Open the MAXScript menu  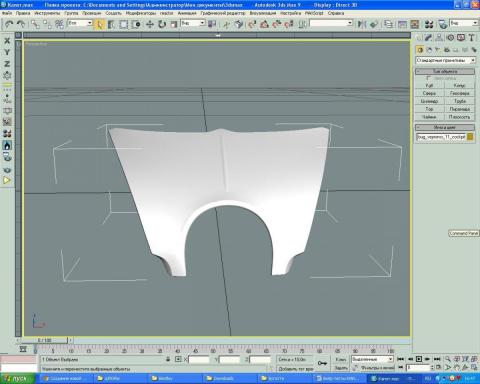click(x=314, y=13)
